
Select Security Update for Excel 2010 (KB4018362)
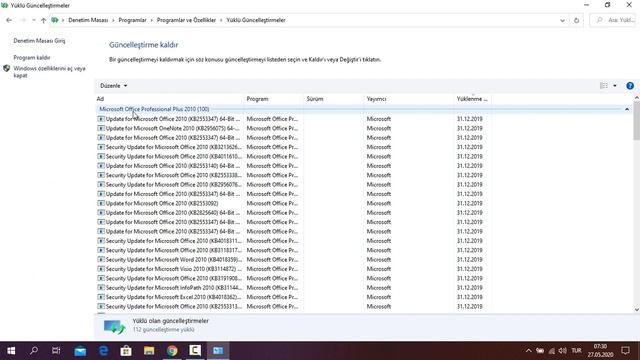(293, 297)
